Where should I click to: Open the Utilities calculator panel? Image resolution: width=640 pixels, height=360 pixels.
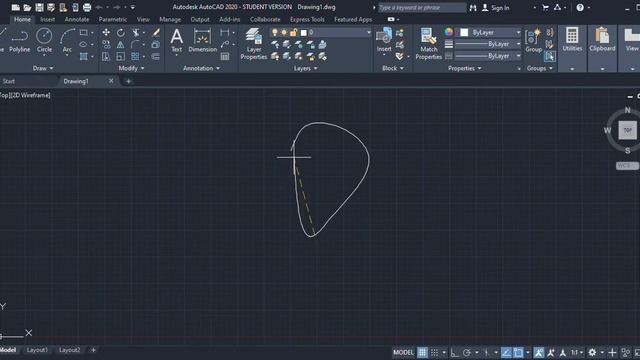(572, 40)
